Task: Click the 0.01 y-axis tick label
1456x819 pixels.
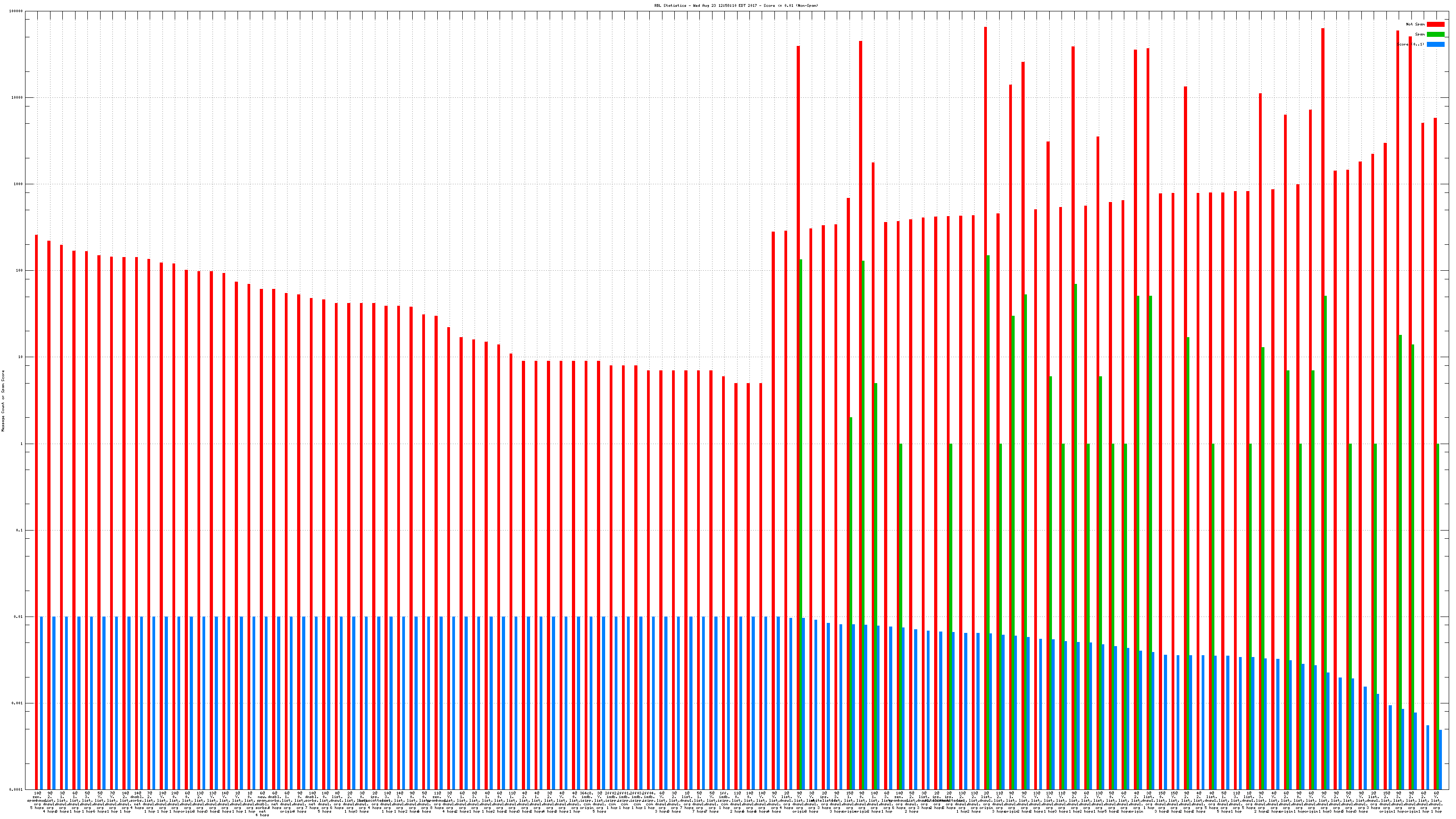Action: [x=19, y=617]
